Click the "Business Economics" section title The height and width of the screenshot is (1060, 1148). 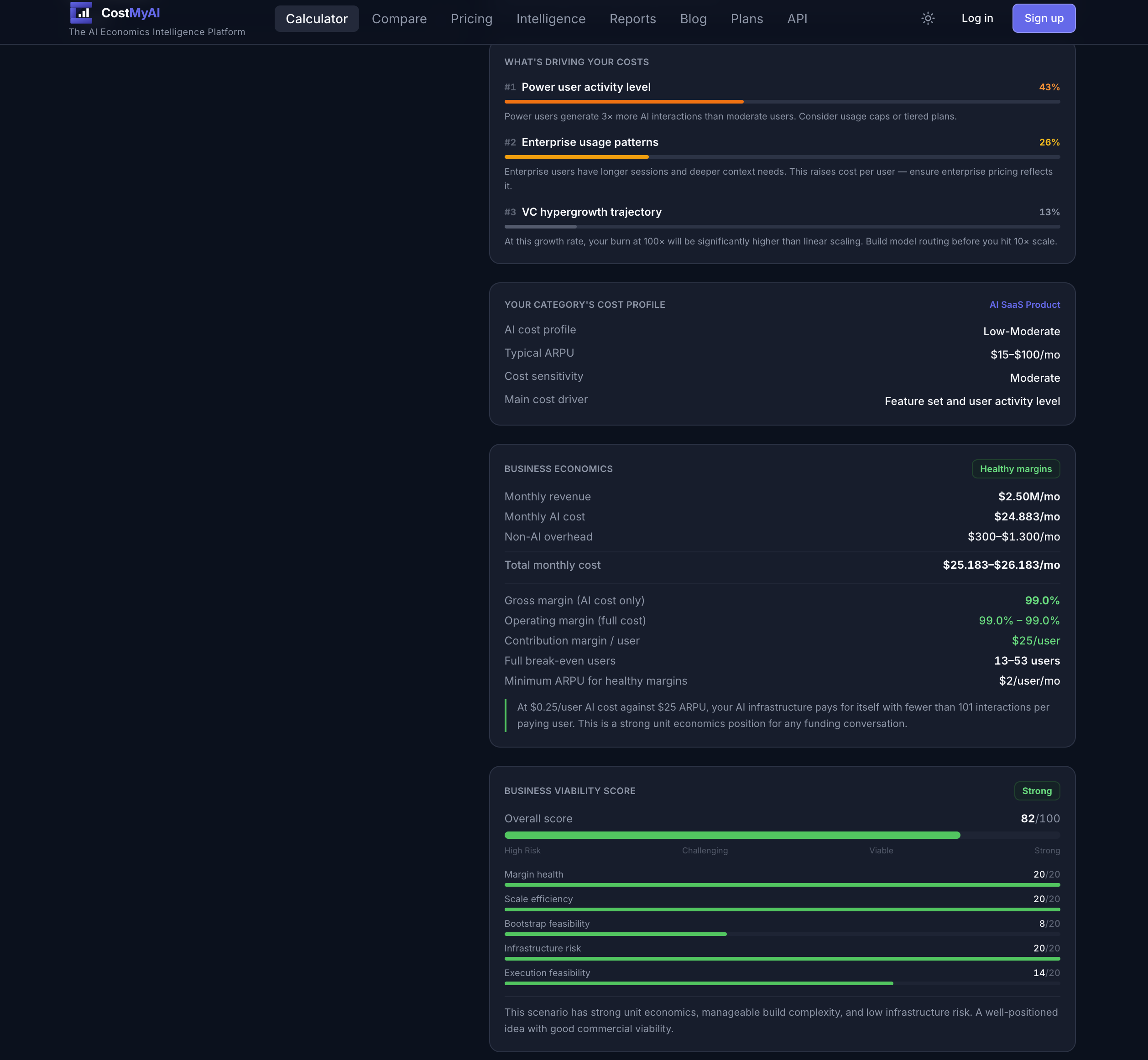coord(558,468)
